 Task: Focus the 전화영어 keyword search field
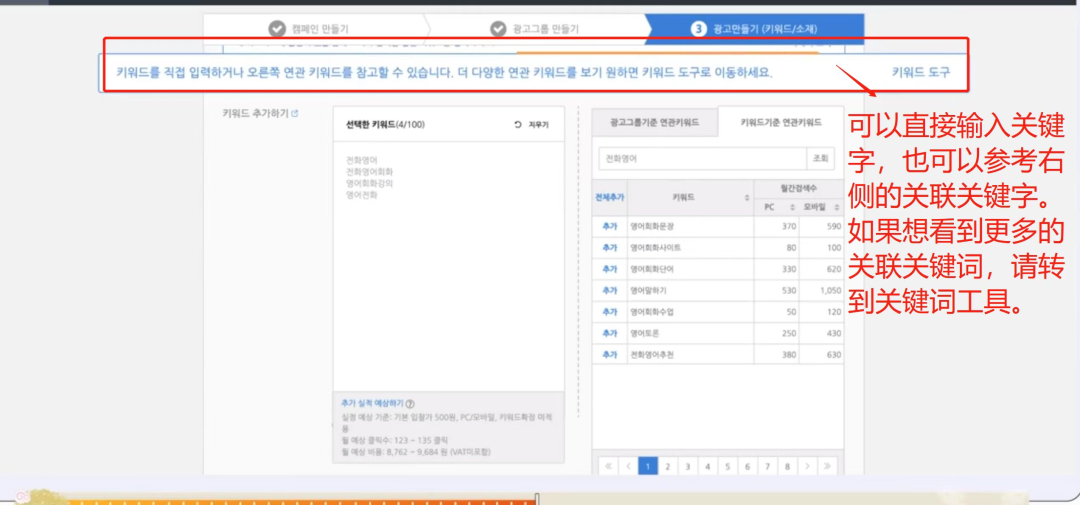(703, 158)
